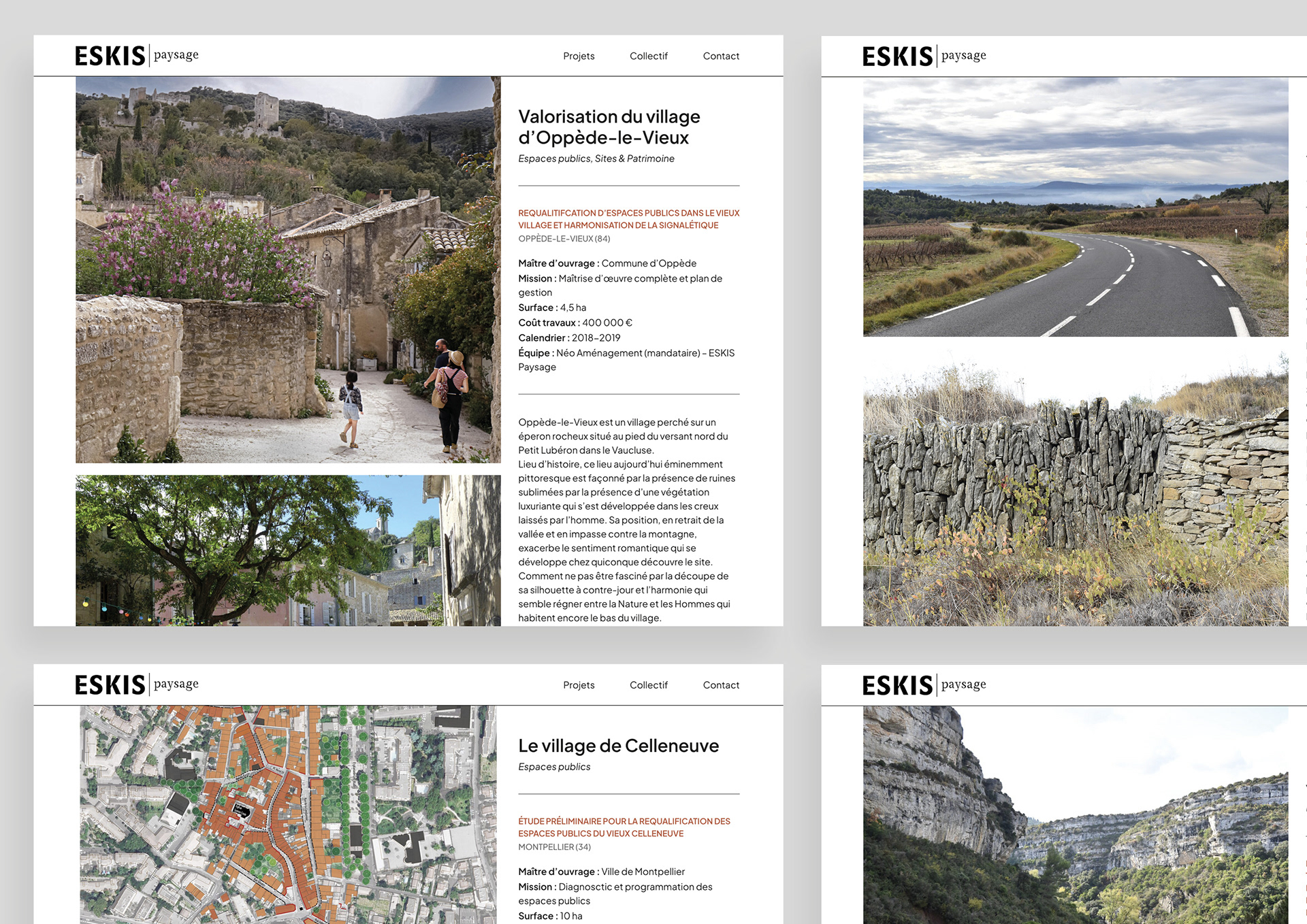Click the ESKIS logo on the top-right mockup
1307x924 pixels.
coord(924,56)
